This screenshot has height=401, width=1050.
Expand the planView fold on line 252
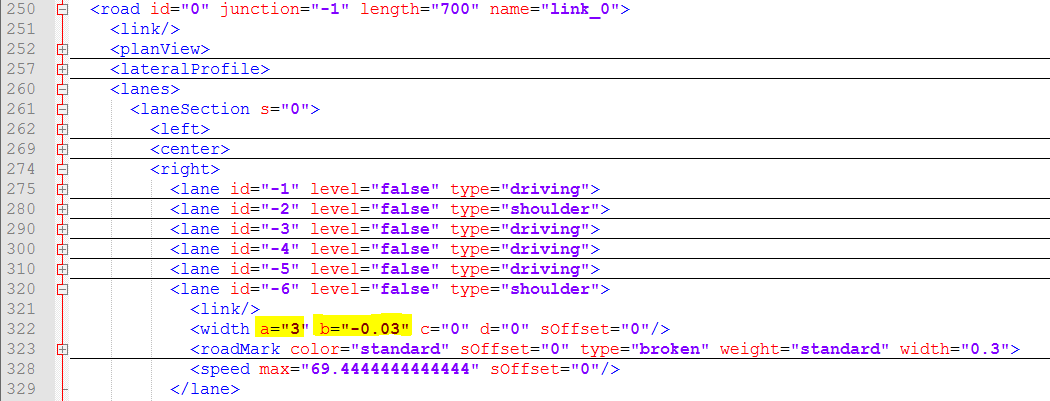(62, 50)
